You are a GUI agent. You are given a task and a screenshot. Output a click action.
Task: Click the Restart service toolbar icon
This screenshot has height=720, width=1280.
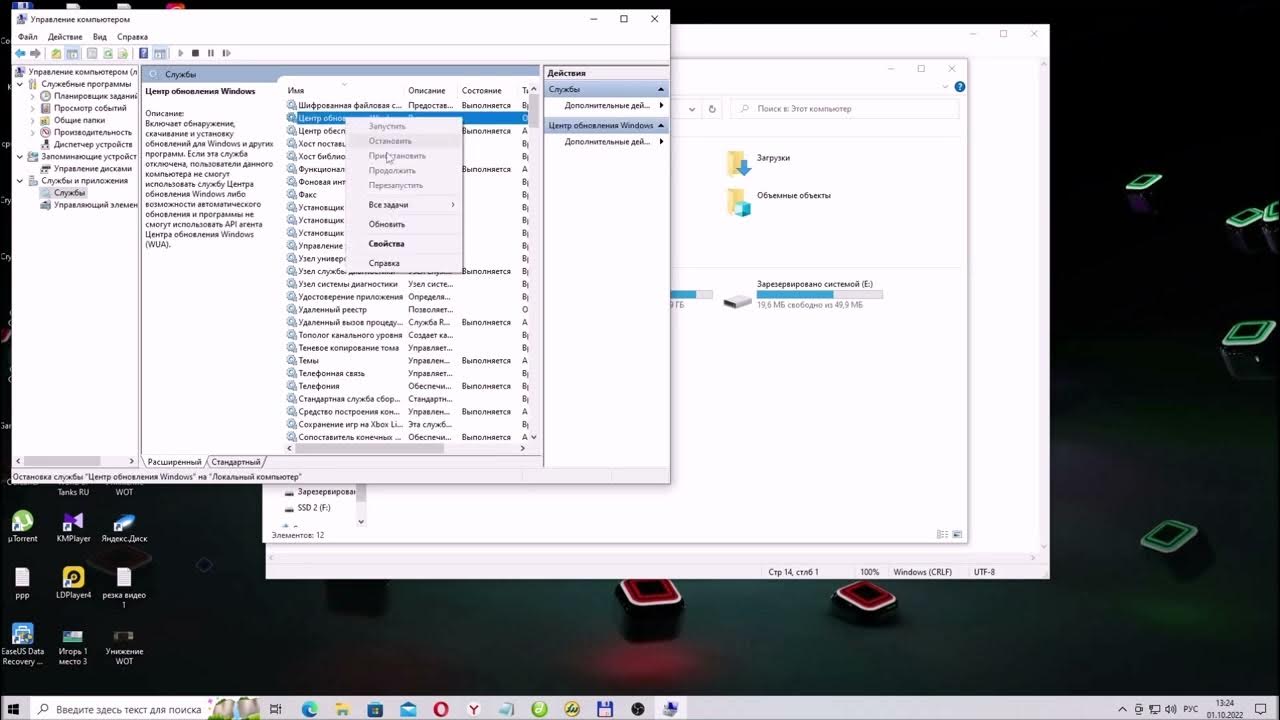[x=226, y=53]
